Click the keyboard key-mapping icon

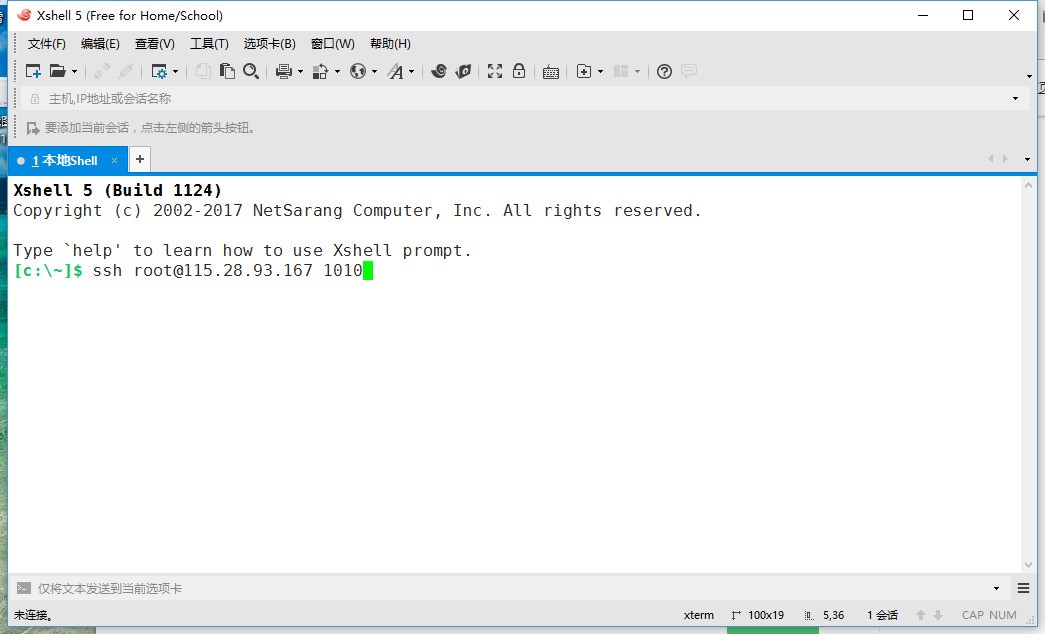click(x=550, y=72)
